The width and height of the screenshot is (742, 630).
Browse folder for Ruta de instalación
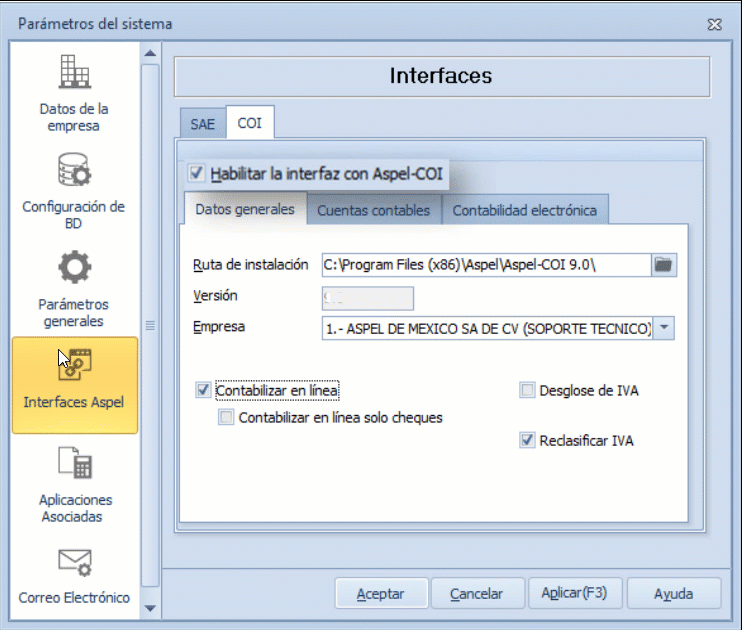point(663,265)
